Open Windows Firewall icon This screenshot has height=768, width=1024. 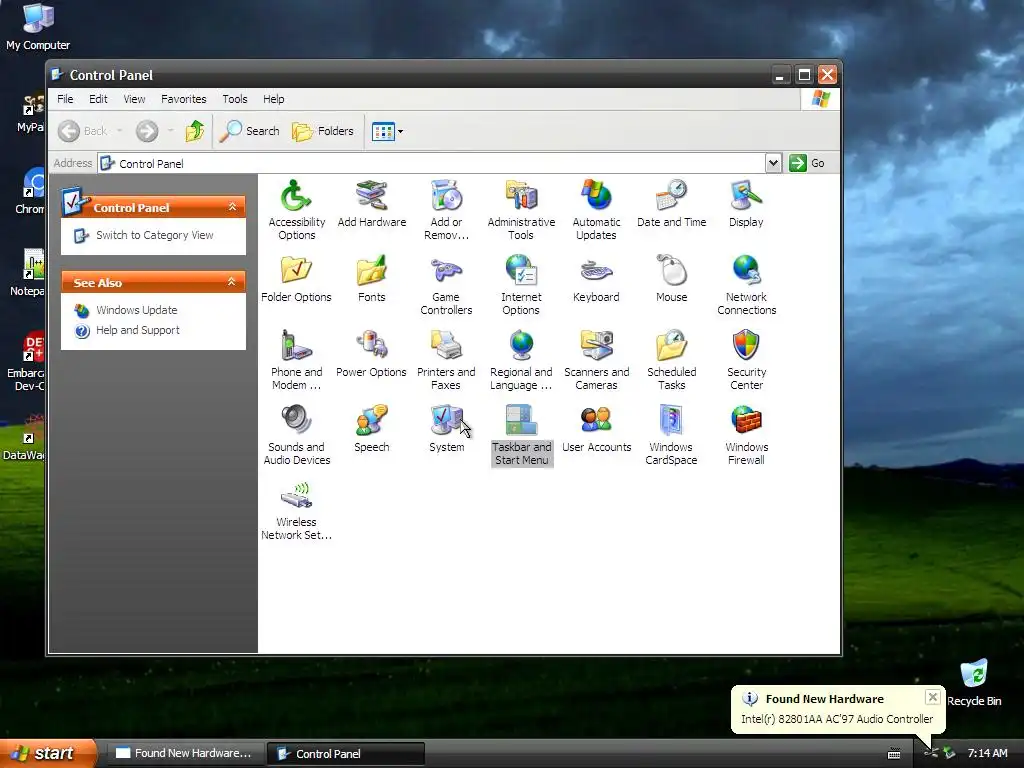[x=746, y=435]
